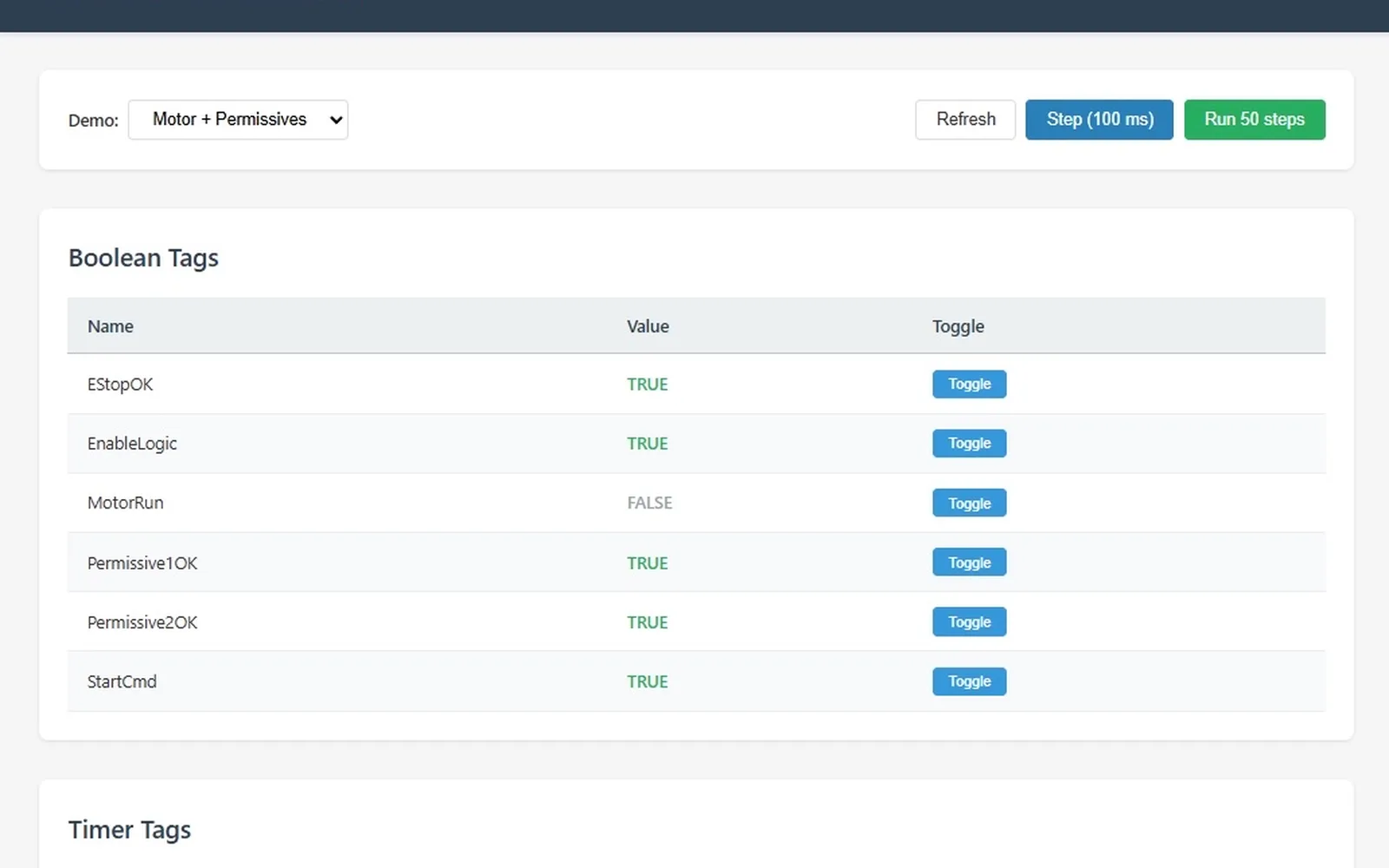1389x868 pixels.
Task: Click the StartCmd tag name
Action: pos(122,681)
